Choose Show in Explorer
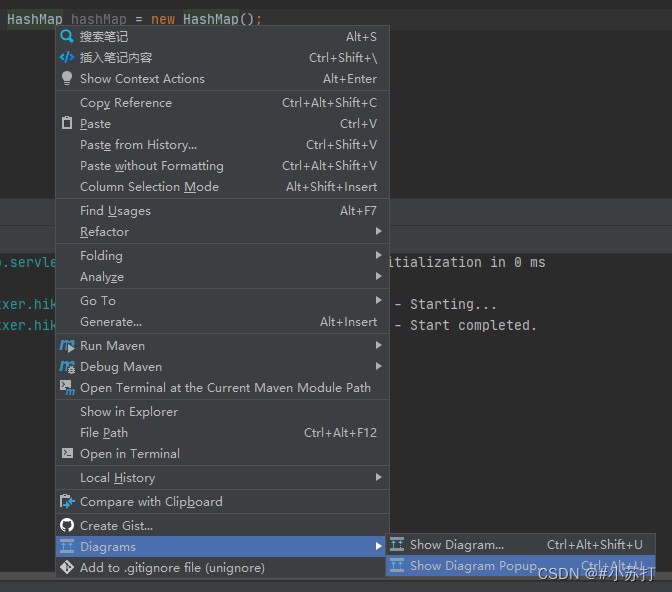This screenshot has height=592, width=672. [222, 412]
